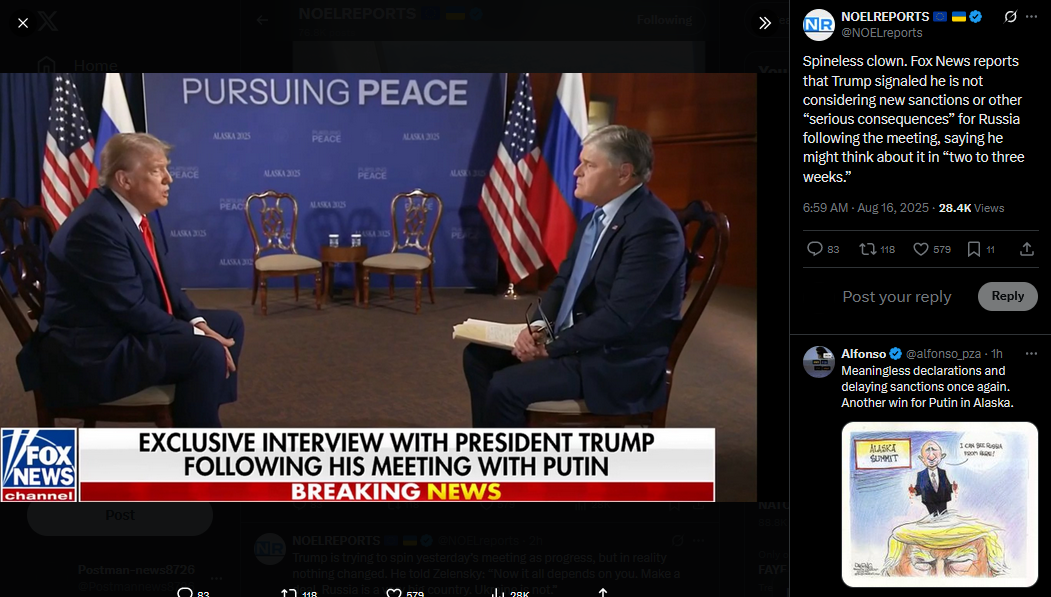Click repost icon in bottom media bar
The height and width of the screenshot is (597, 1051).
click(x=289, y=593)
